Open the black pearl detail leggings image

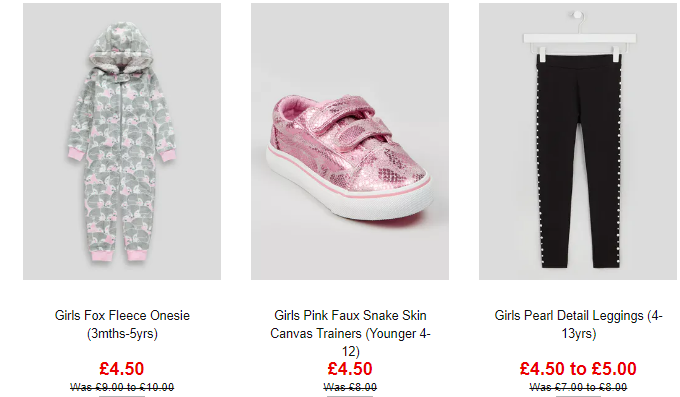click(x=578, y=141)
